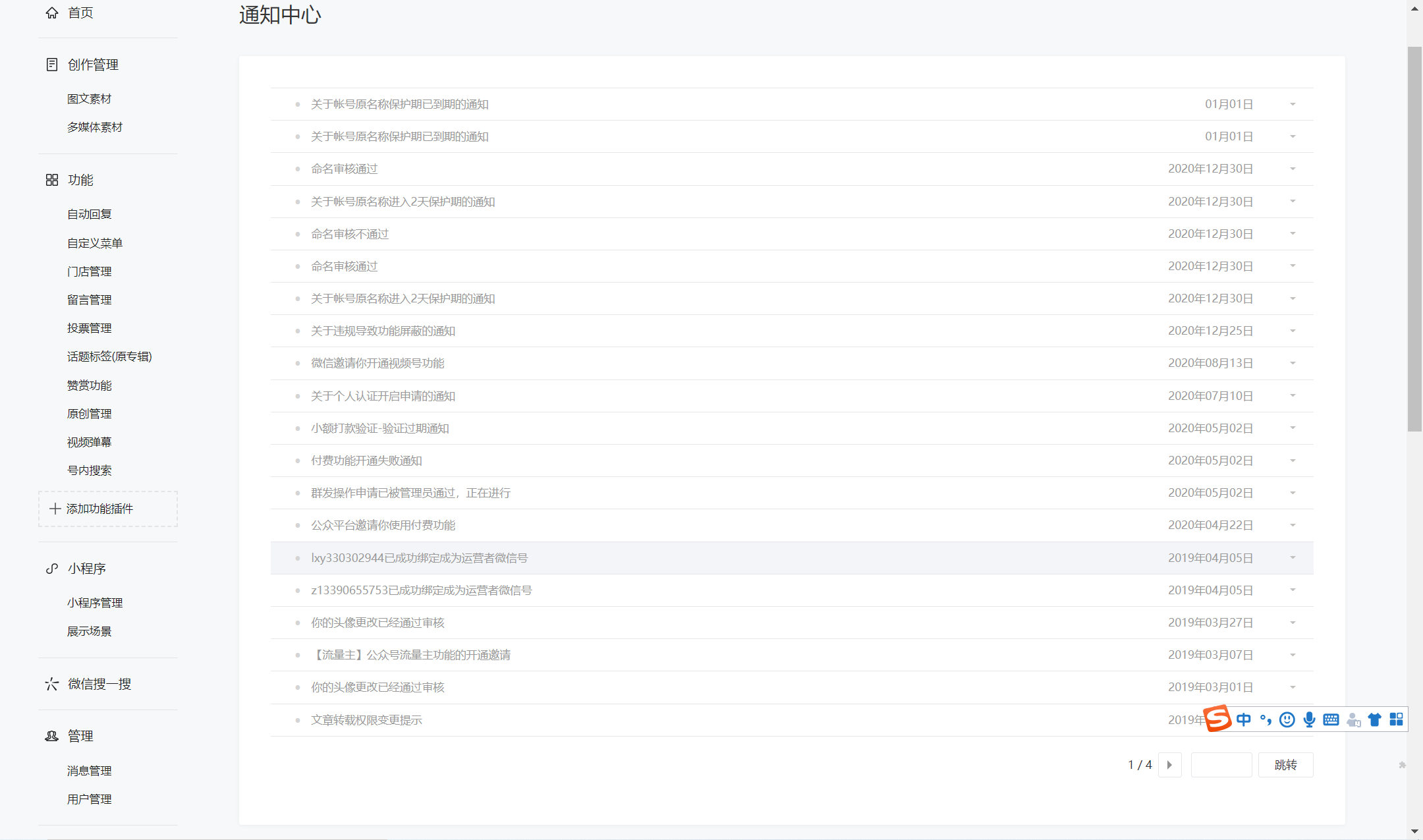Expand the 命名审核不通过 notification arrow
The width and height of the screenshot is (1423, 840).
1293,234
